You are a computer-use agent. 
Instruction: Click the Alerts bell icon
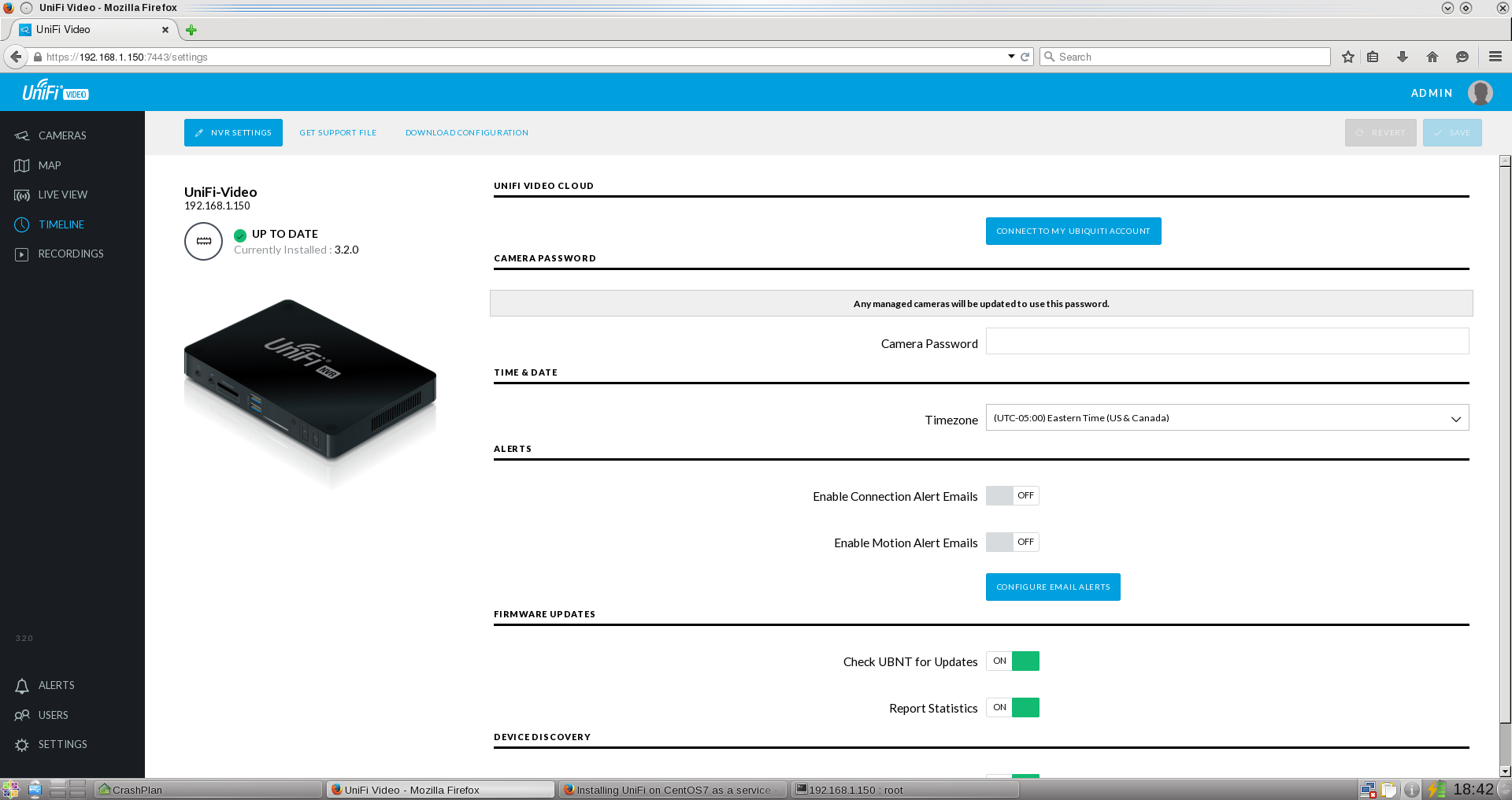[x=22, y=686]
